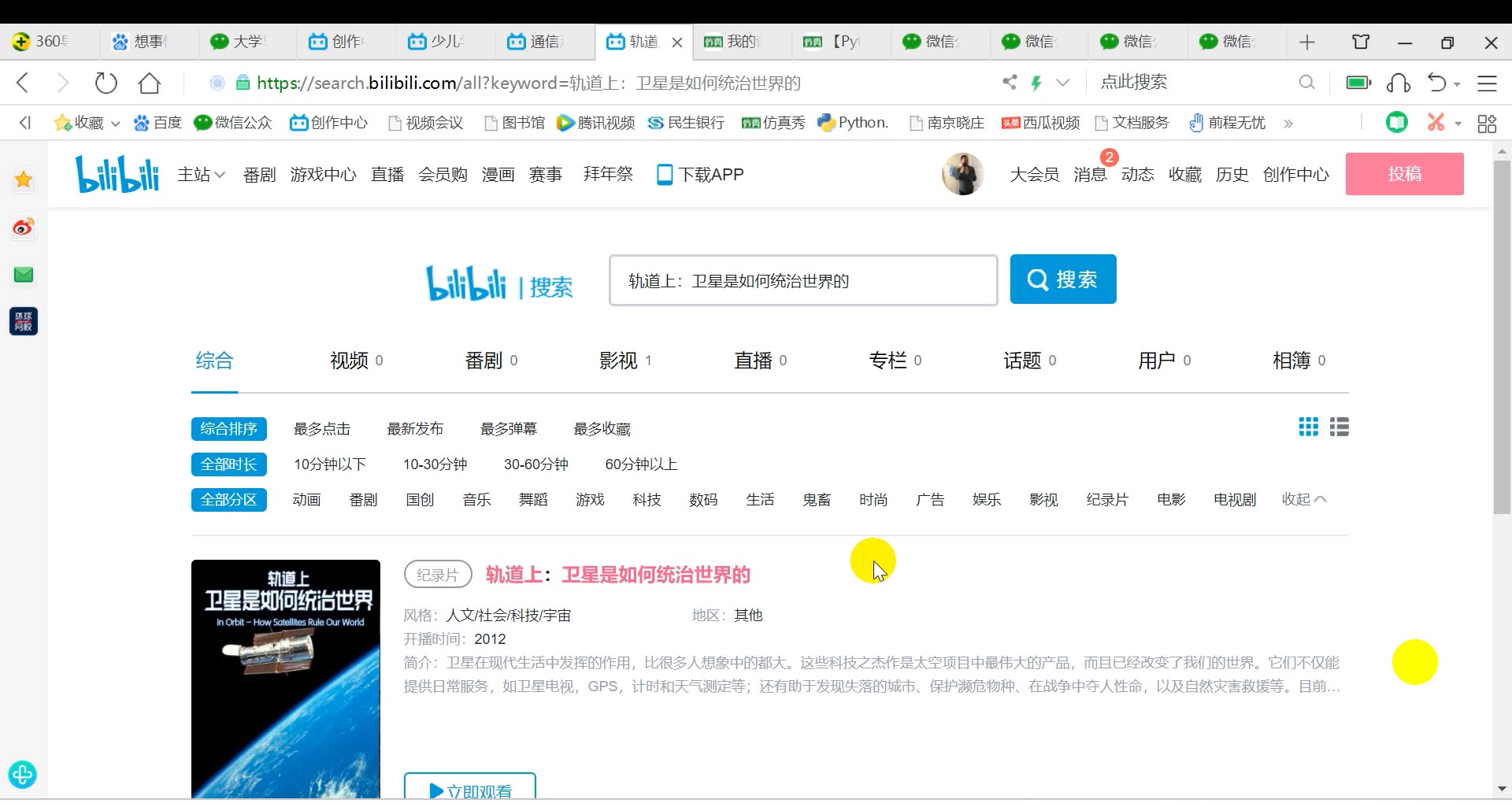Open title link 轨道上:卫星是如何统治世界的
The height and width of the screenshot is (803, 1512).
(617, 575)
